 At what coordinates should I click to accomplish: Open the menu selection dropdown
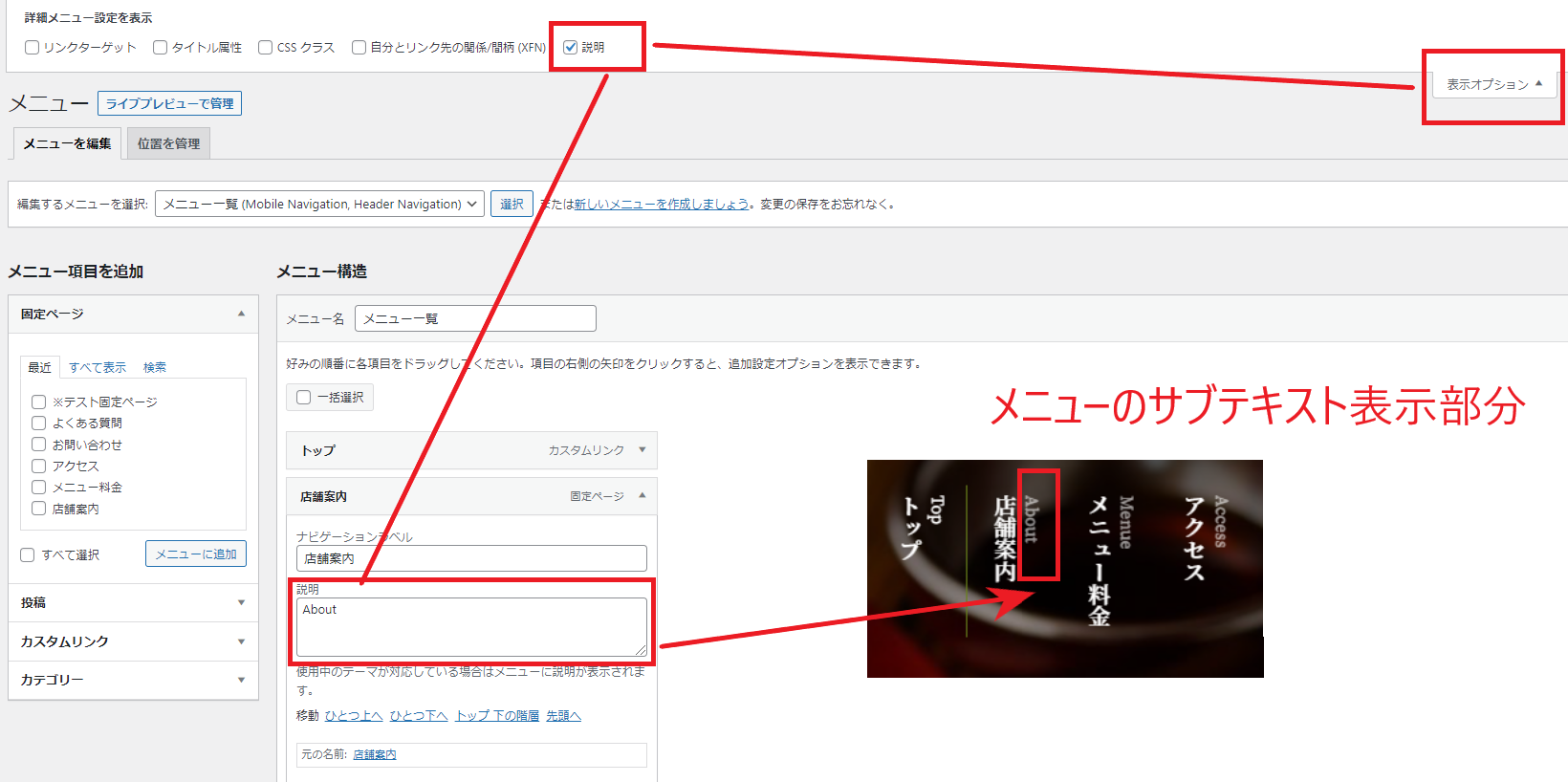pyautogui.click(x=319, y=205)
